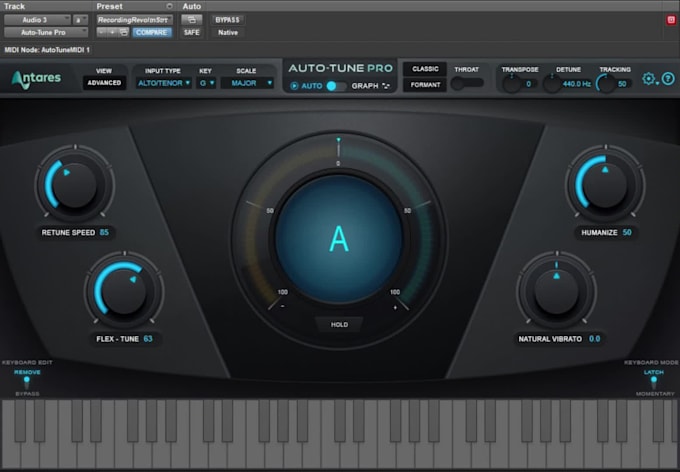Select previous preset with minus button
The image size is (680, 472).
(101, 33)
